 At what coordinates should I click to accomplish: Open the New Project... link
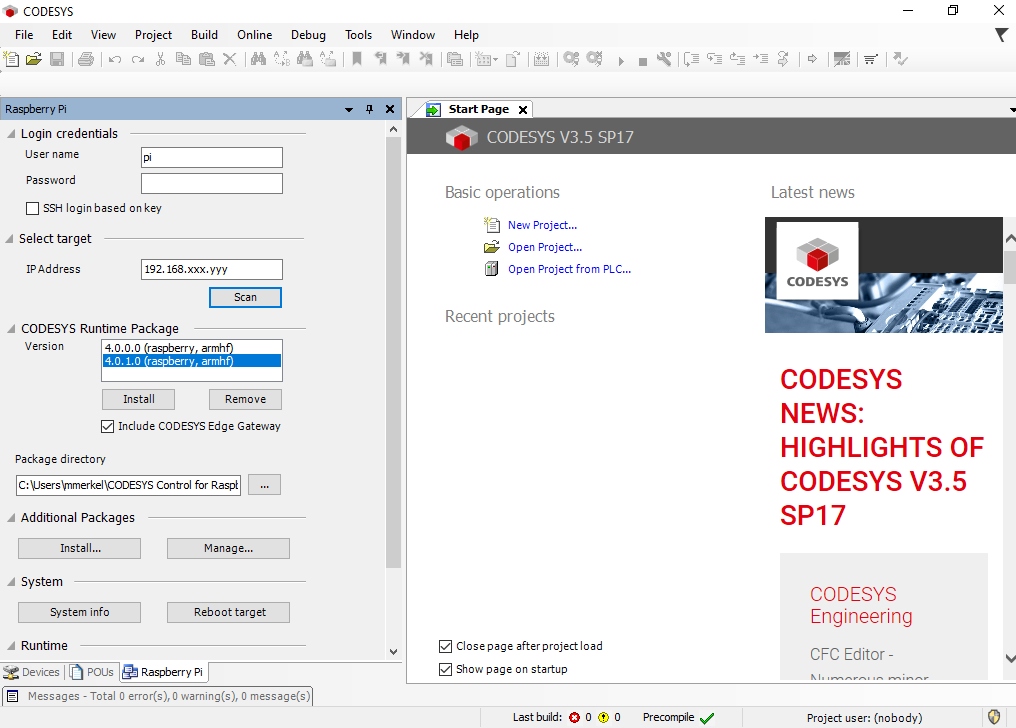(x=542, y=225)
